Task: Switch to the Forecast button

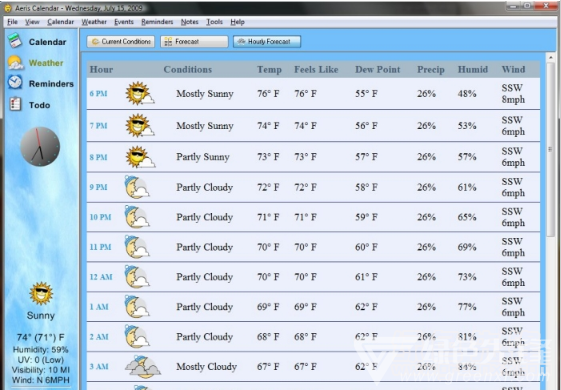Action: pos(194,42)
